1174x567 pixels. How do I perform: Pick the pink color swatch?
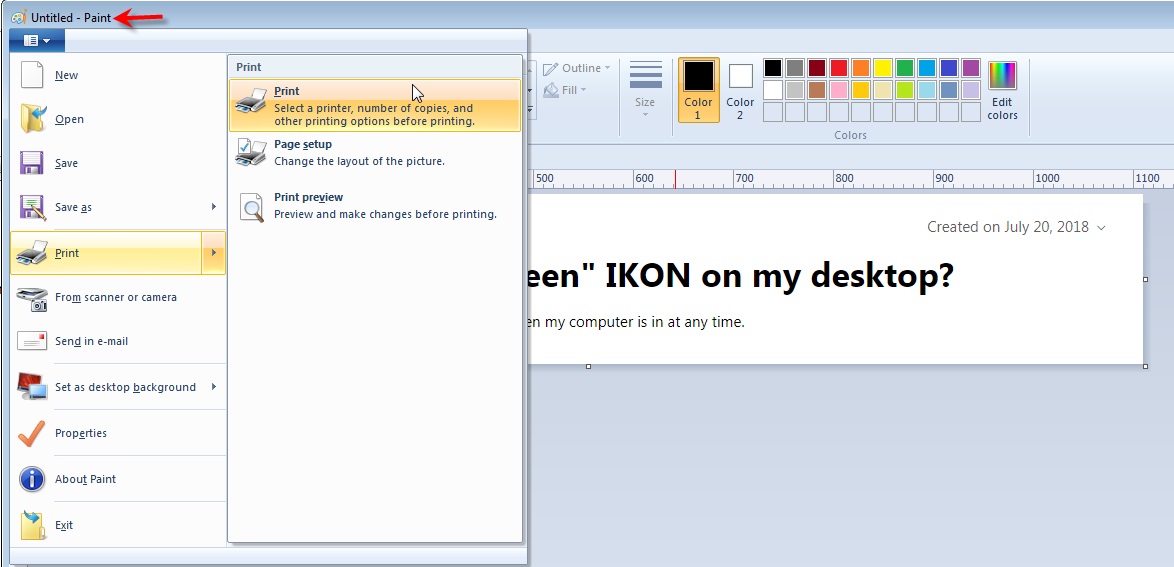pyautogui.click(x=839, y=90)
